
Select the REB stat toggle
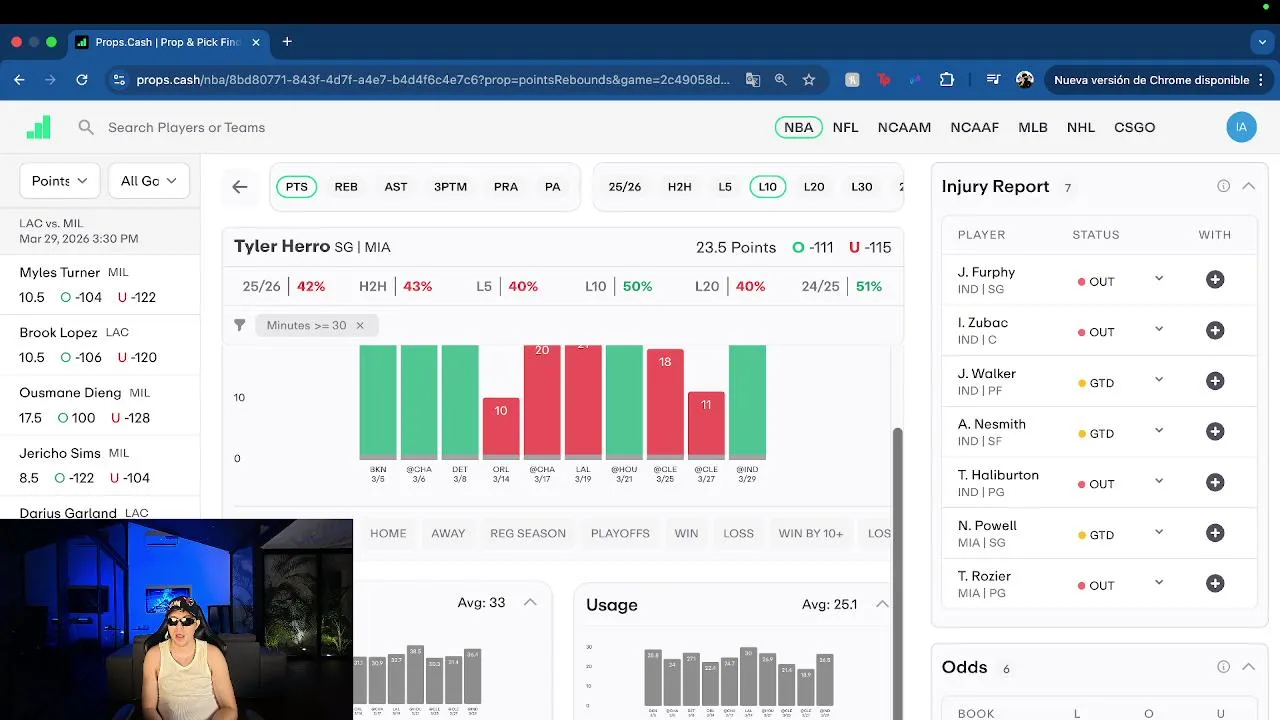click(x=346, y=187)
